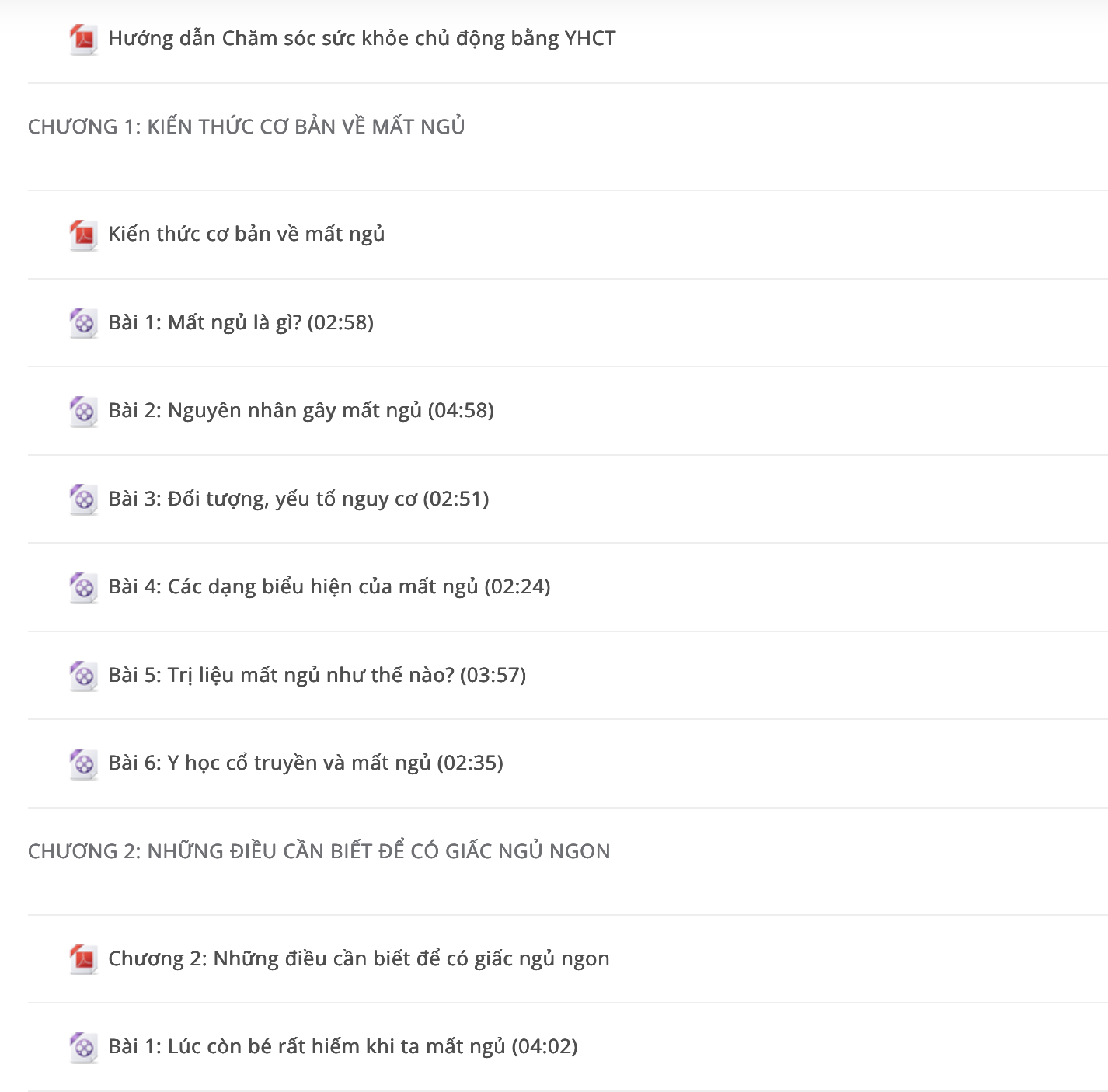The height and width of the screenshot is (1092, 1108).
Task: Open Hướng dẫn Chăm sóc sức khỏe chủ động link
Action: [362, 39]
